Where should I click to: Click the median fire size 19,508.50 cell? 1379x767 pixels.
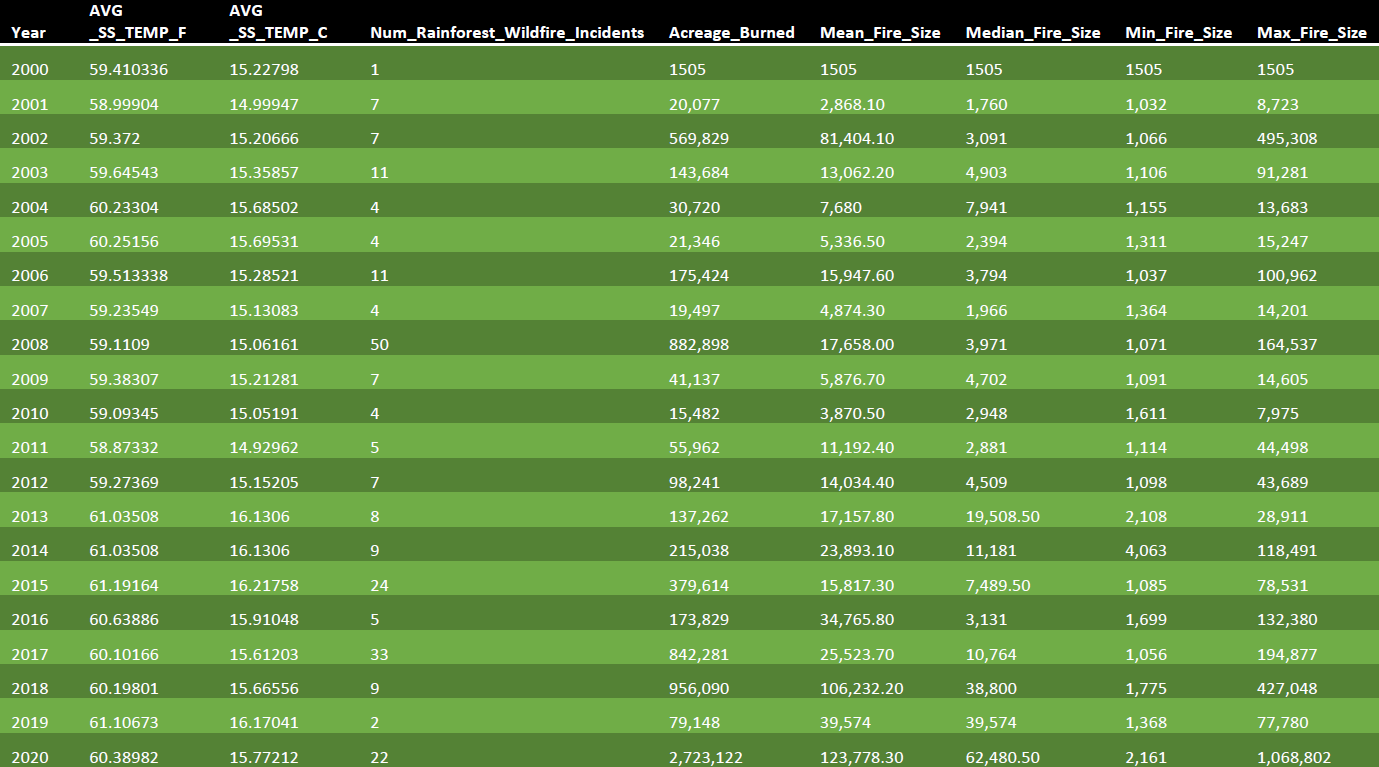click(x=1003, y=517)
